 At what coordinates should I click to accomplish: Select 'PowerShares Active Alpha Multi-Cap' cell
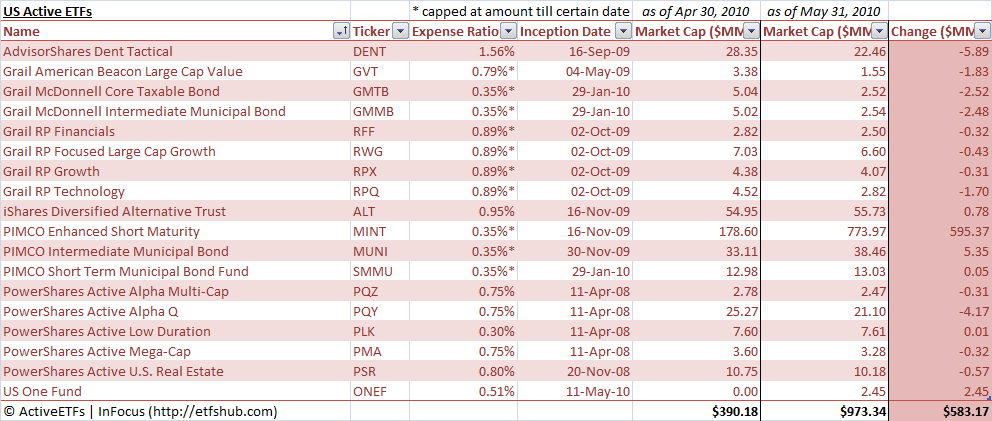175,291
